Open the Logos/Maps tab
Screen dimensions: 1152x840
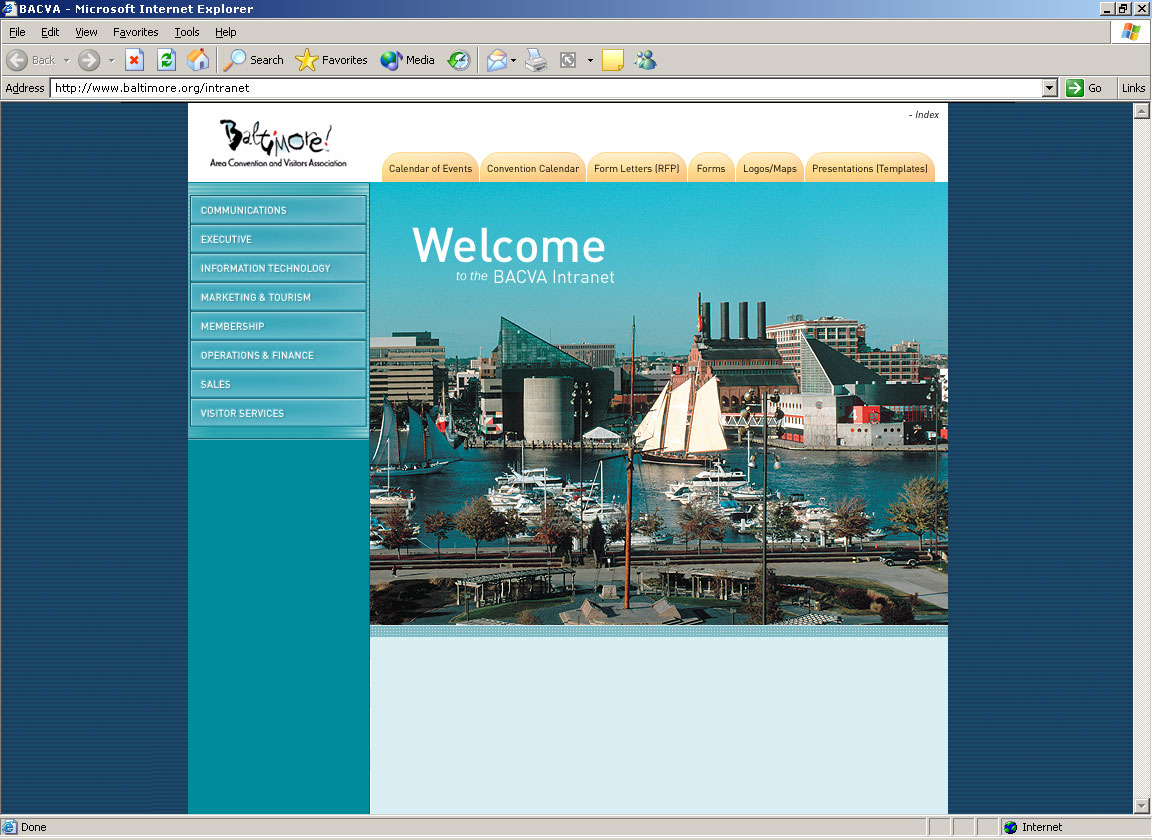coord(769,169)
